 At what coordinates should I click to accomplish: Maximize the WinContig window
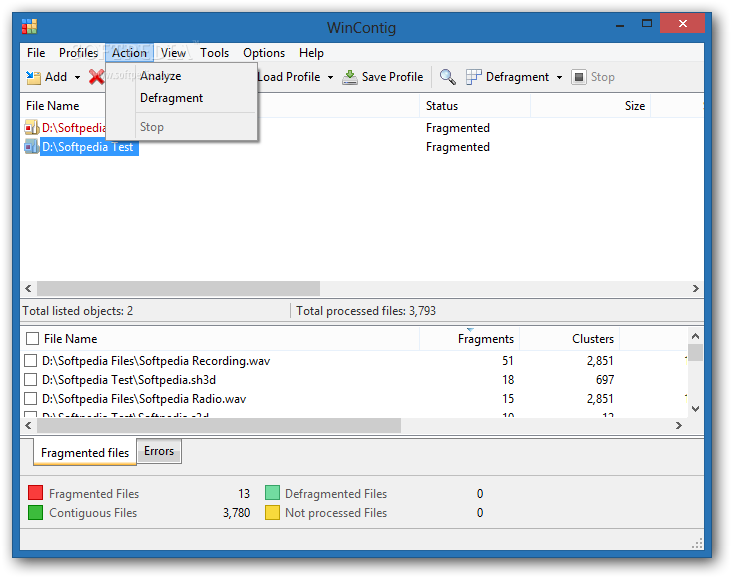[x=647, y=23]
